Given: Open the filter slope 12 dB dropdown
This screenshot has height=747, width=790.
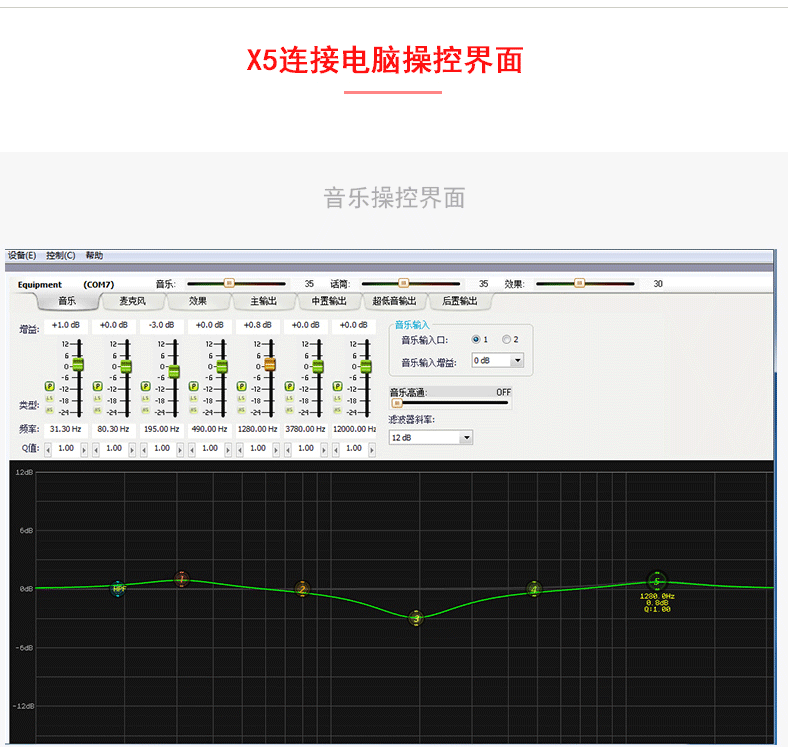Looking at the screenshot, I should pos(431,437).
